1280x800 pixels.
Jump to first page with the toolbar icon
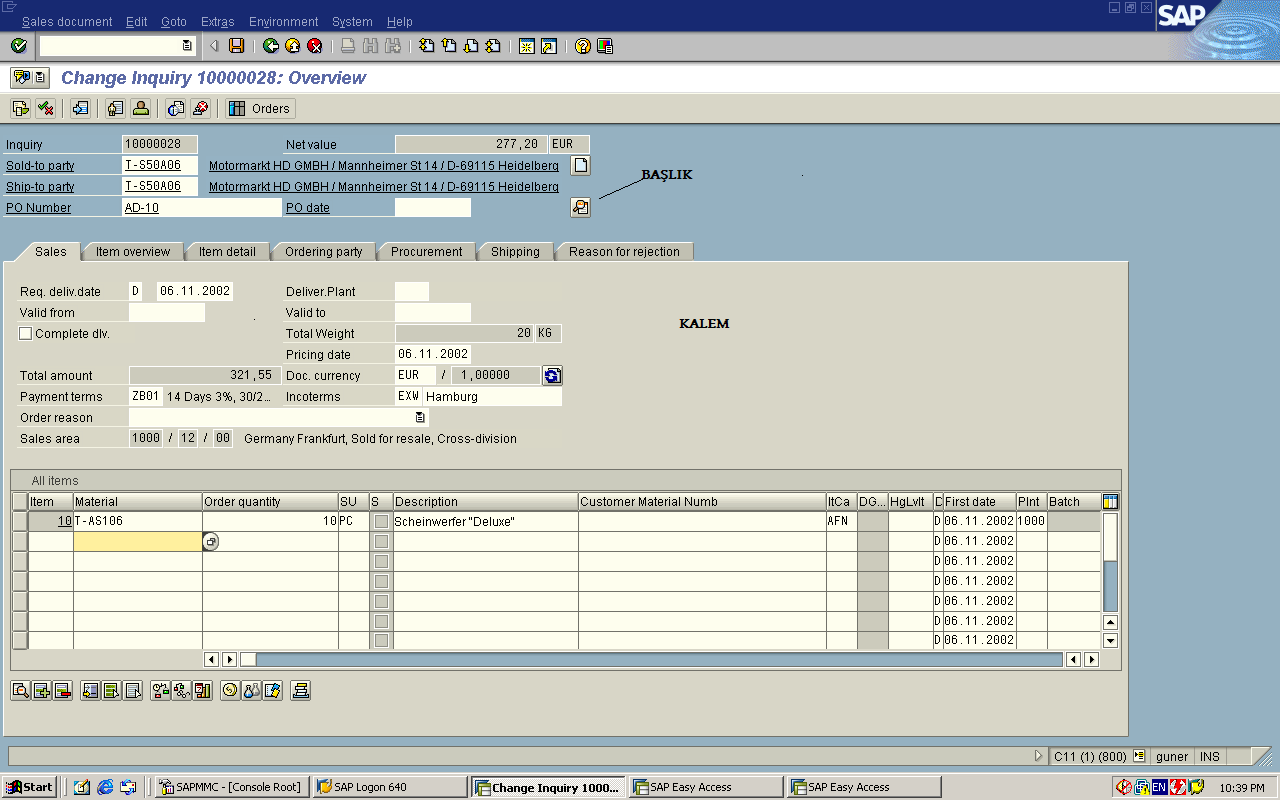pyautogui.click(x=427, y=46)
